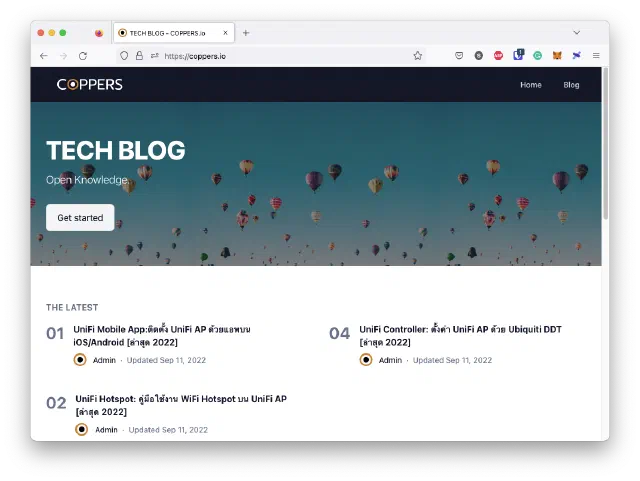This screenshot has height=481, width=640.
Task: Open the Blog nav link
Action: click(571, 85)
